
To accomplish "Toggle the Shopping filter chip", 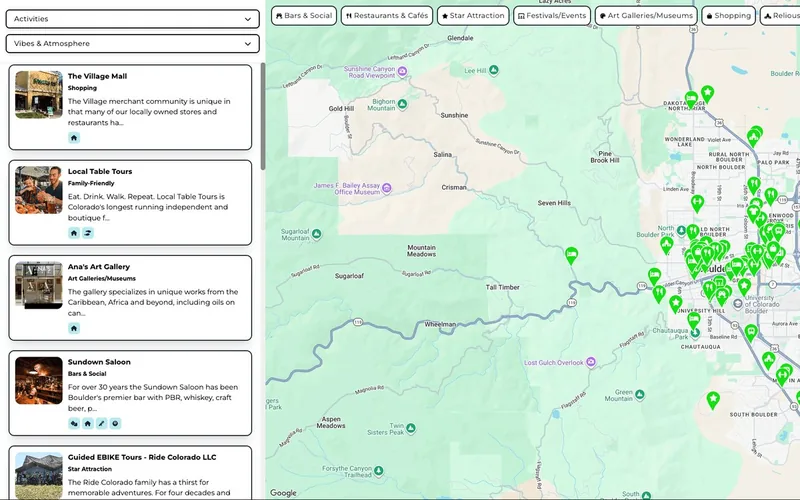I will coord(729,16).
